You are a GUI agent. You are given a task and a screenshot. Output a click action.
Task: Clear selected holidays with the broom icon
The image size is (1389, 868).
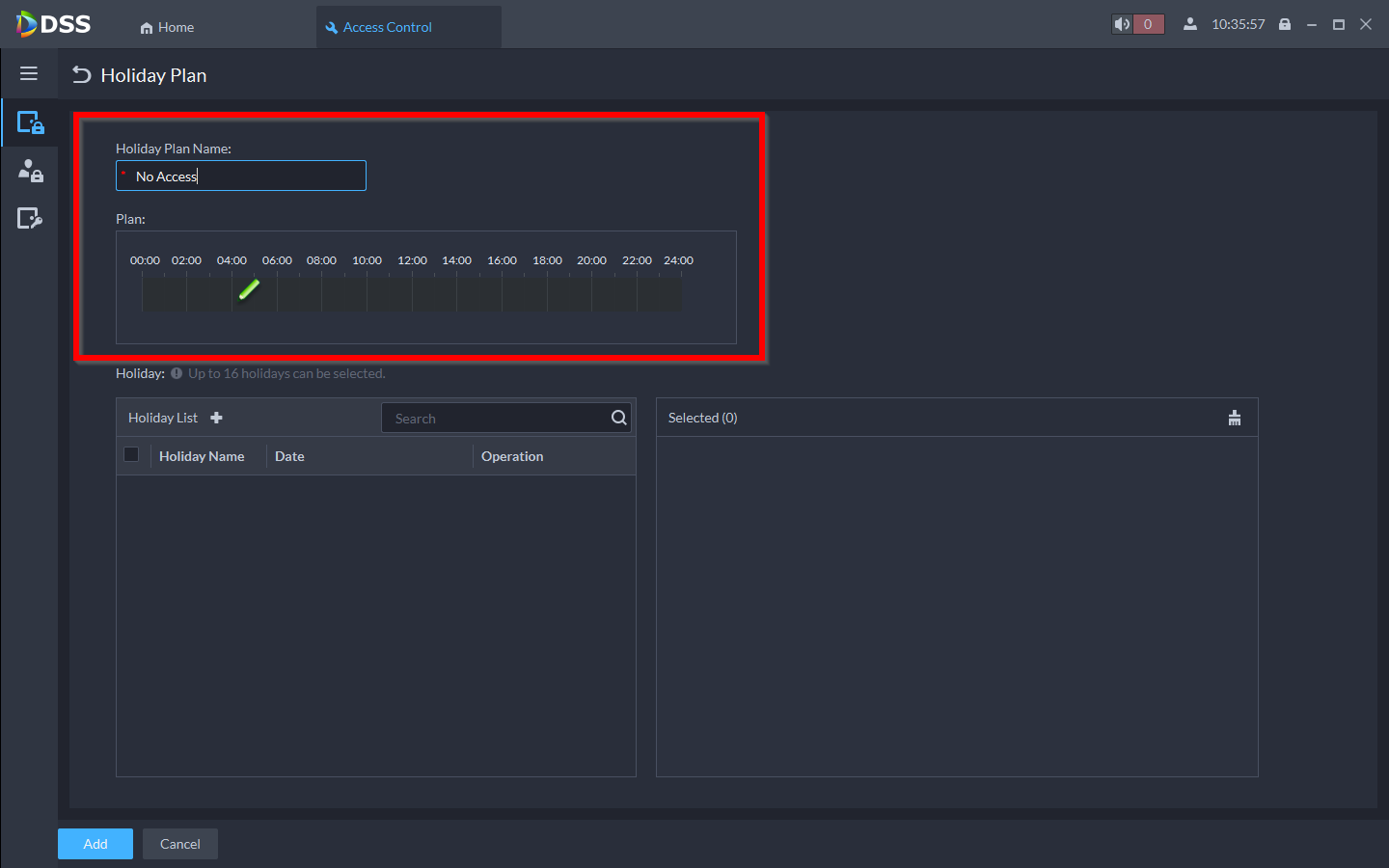(1234, 418)
